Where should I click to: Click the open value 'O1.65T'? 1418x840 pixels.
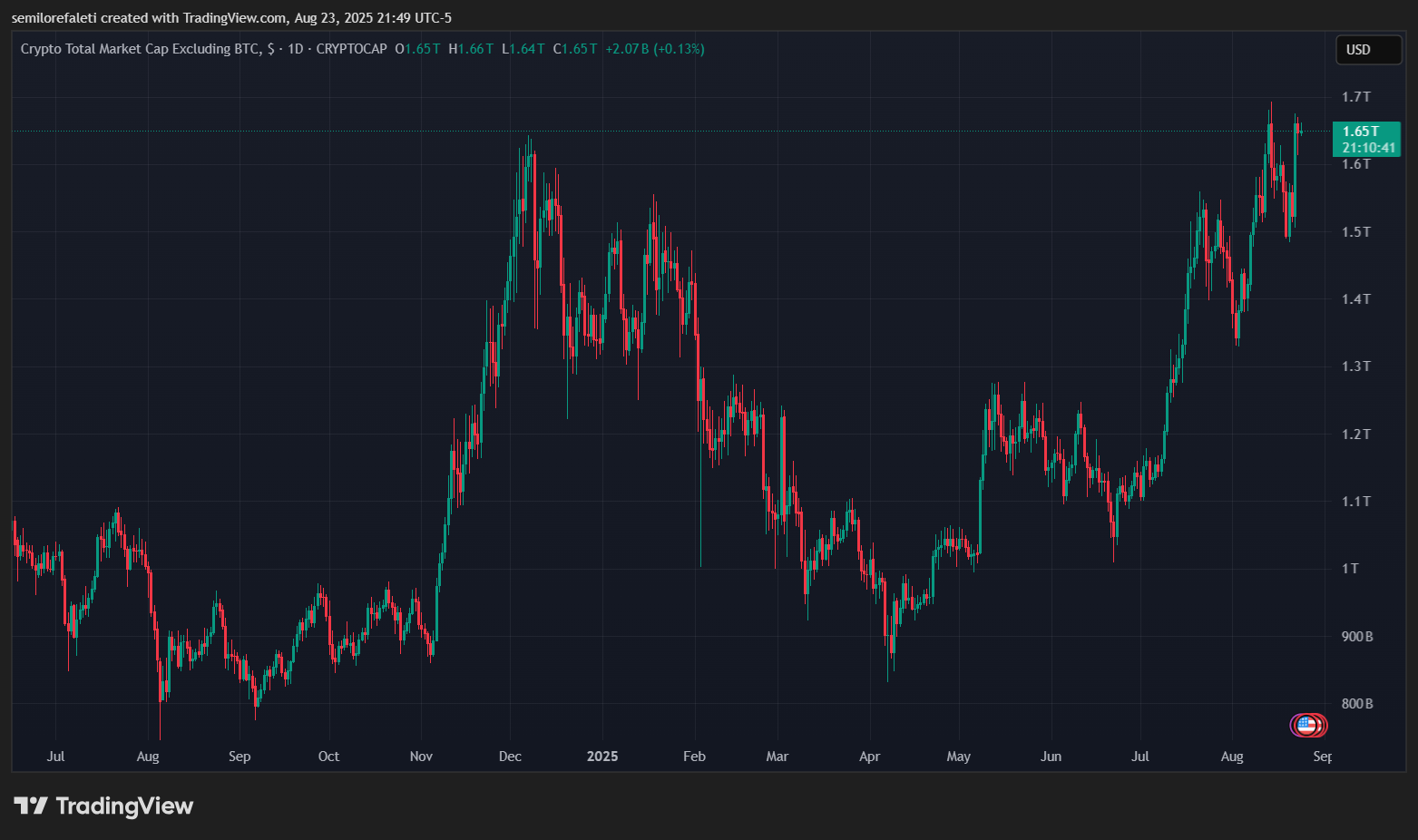coord(417,49)
